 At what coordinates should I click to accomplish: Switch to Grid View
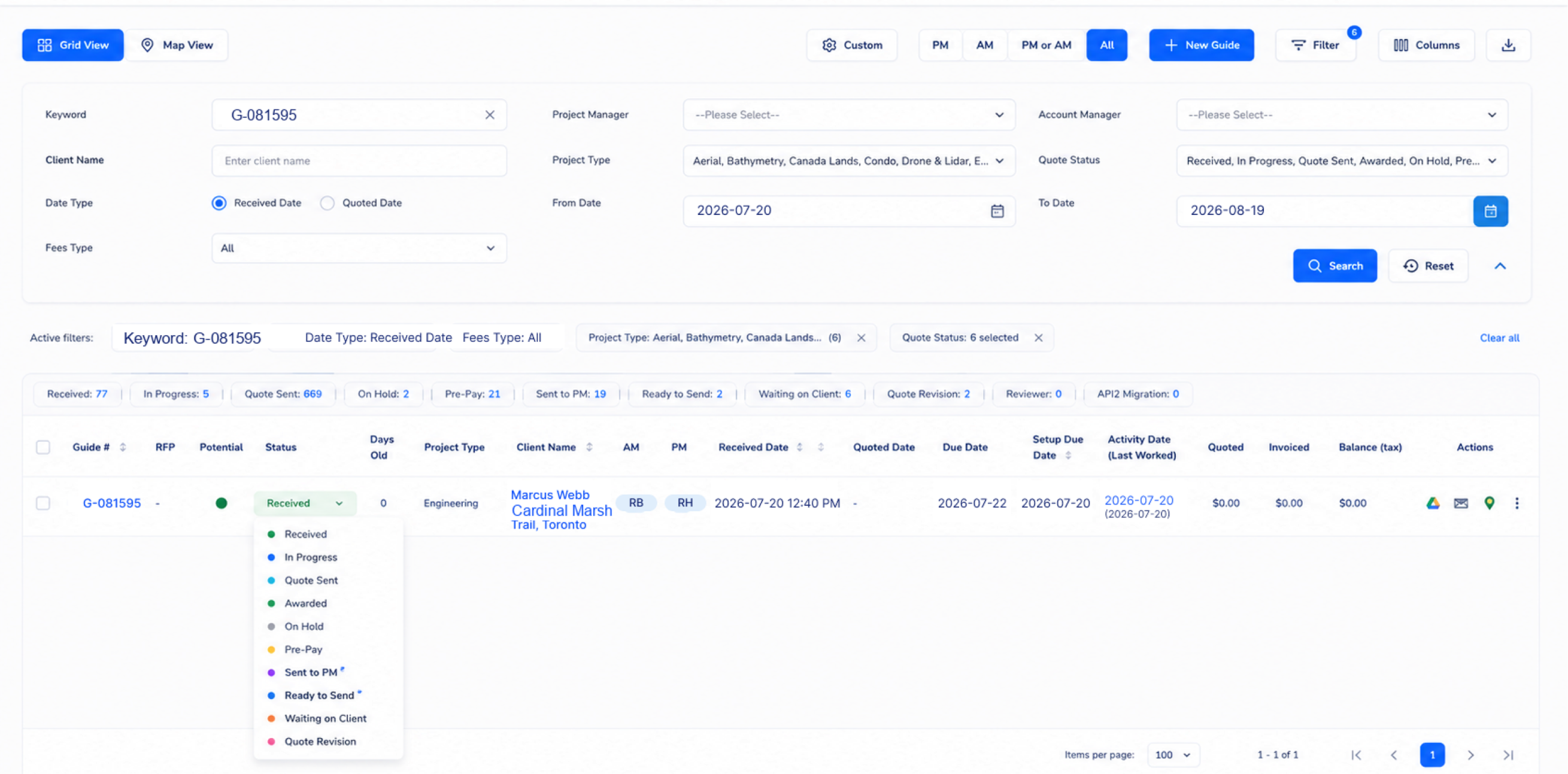pos(73,45)
